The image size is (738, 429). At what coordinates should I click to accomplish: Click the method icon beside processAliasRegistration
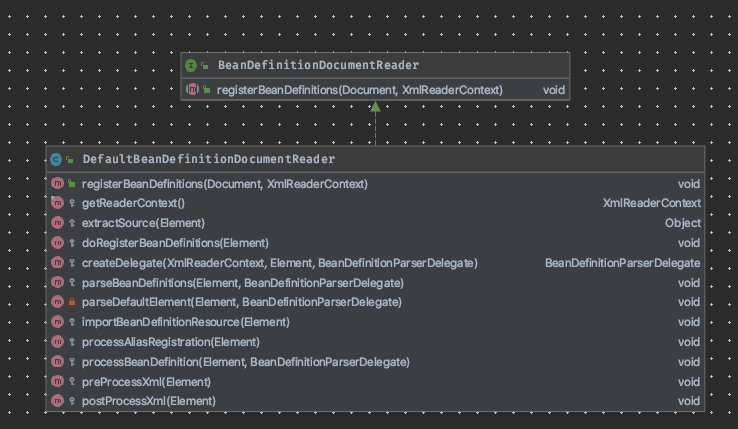tap(57, 341)
